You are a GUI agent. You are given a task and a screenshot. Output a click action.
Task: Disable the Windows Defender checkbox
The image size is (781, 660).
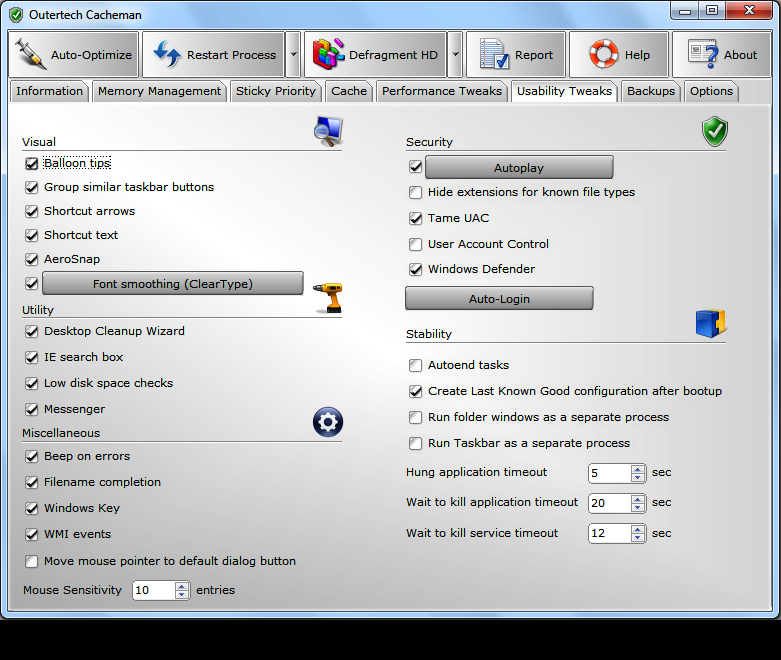(x=415, y=269)
